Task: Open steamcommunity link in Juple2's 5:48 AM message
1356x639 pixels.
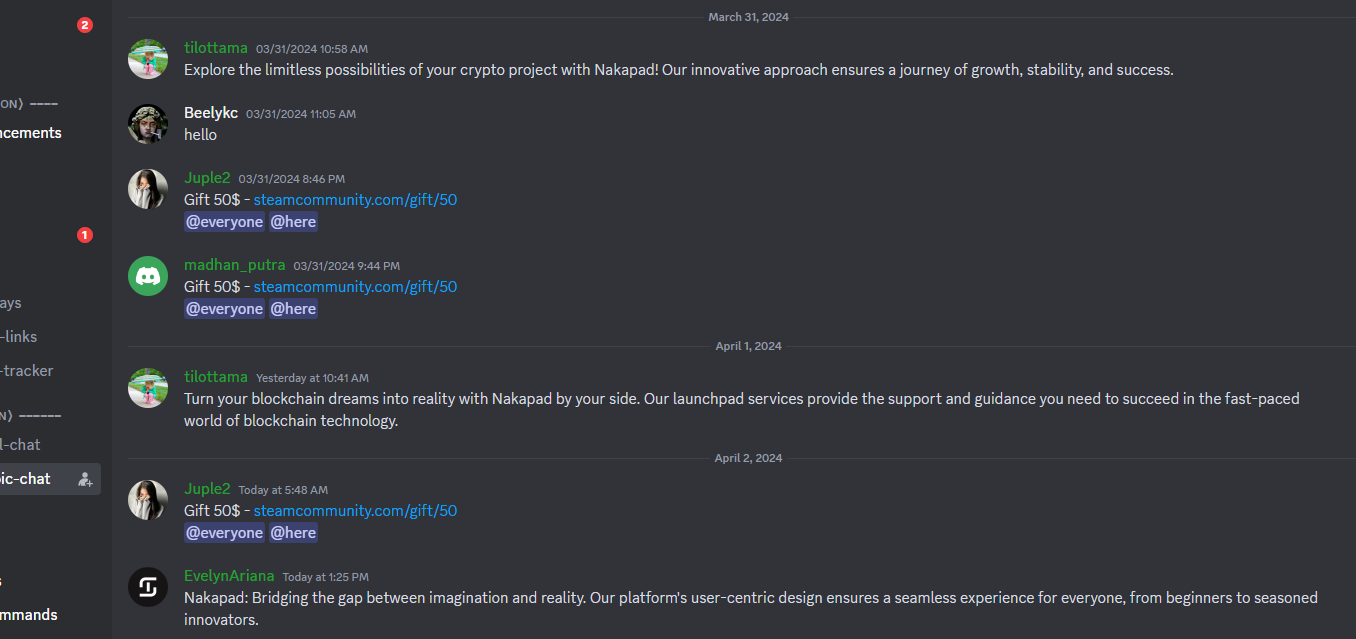Action: pos(355,511)
